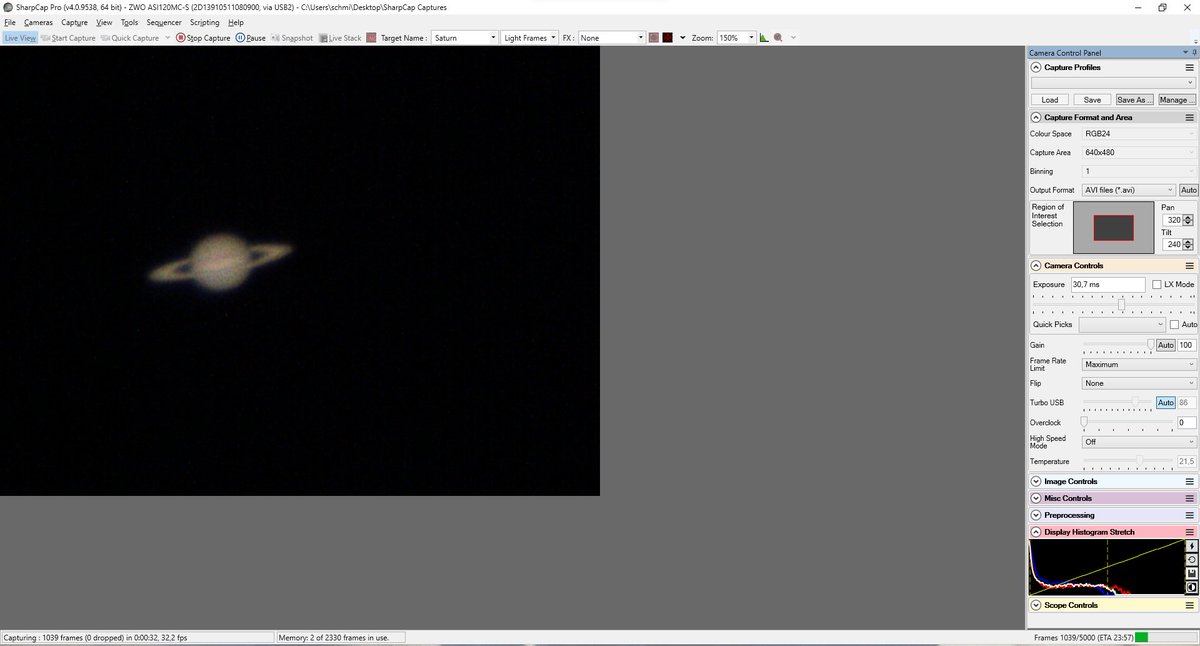Click the lightning auto-stretch histogram icon
This screenshot has width=1200, height=646.
1191,546
